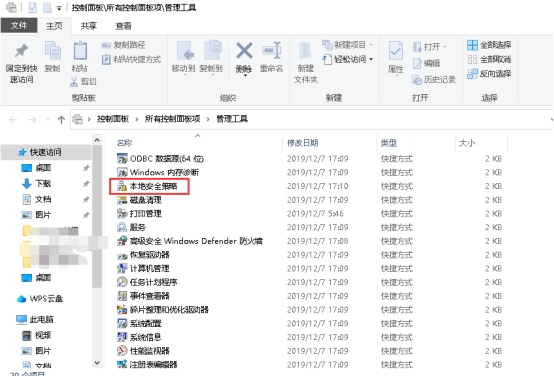Select 性能监视器 shortcut
554x377 pixels.
pos(143,351)
